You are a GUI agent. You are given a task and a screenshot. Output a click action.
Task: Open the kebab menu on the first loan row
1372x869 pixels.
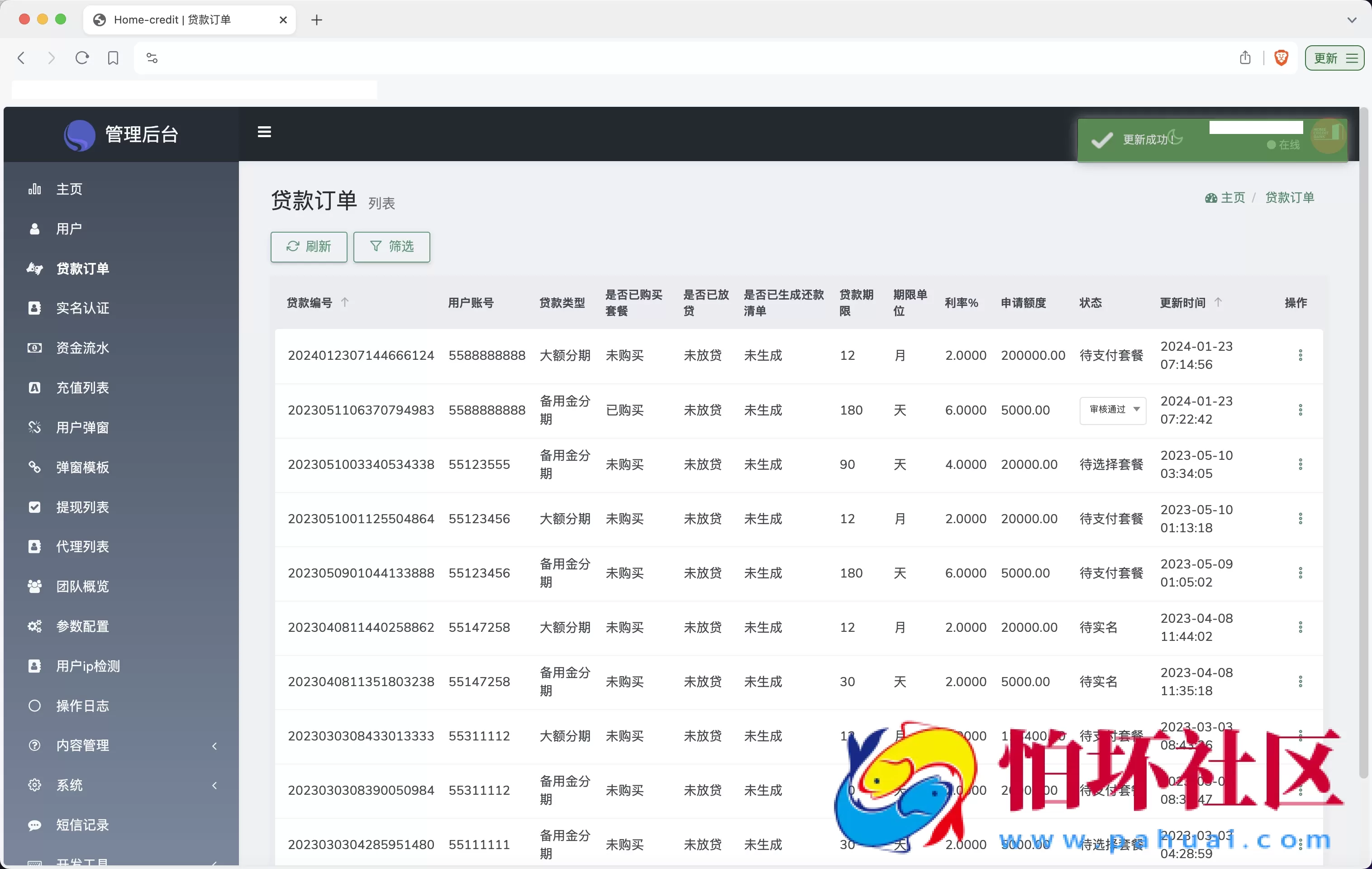(x=1301, y=355)
